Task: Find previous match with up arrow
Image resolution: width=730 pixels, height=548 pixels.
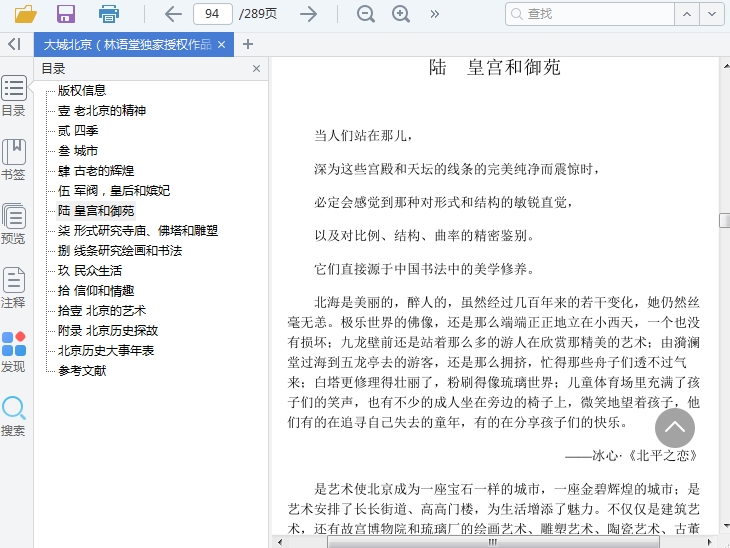Action: (x=687, y=14)
